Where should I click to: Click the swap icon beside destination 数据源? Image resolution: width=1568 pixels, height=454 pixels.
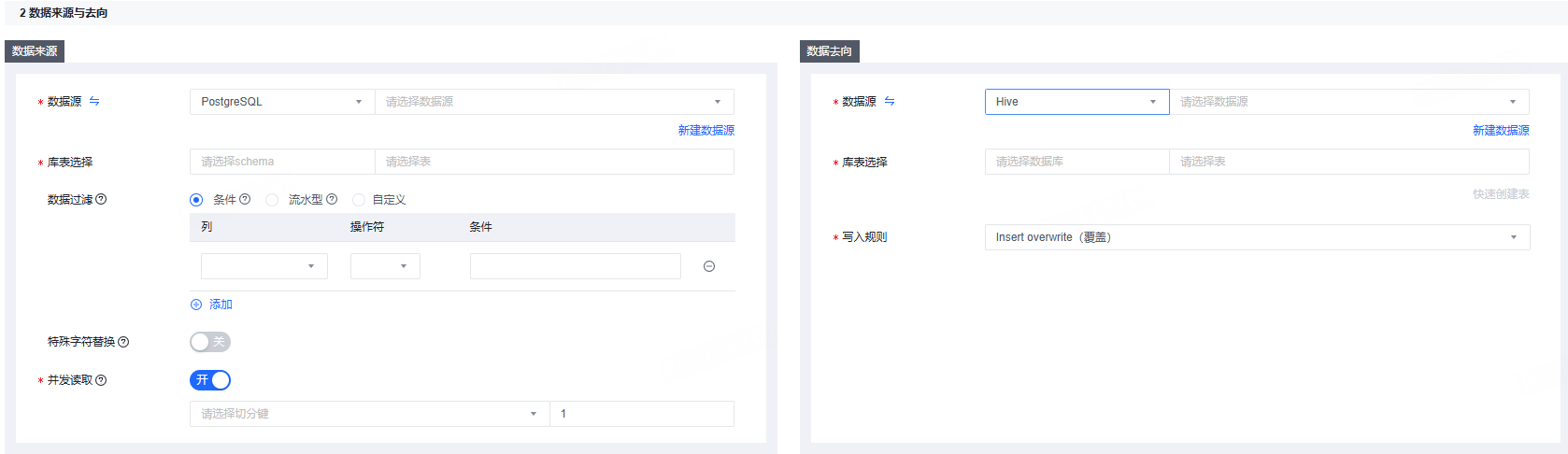pos(890,101)
